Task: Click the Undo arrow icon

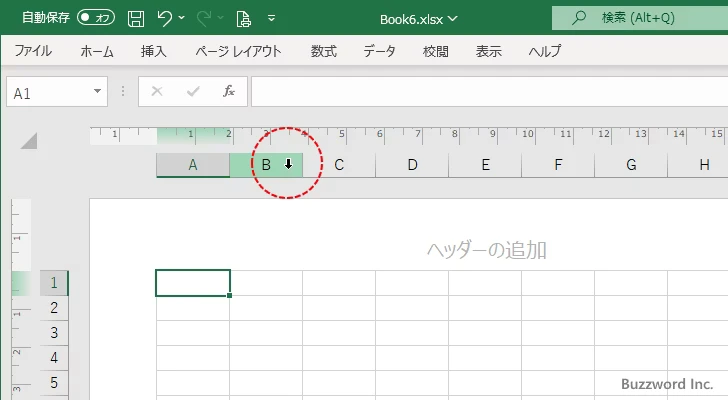Action: tap(164, 18)
